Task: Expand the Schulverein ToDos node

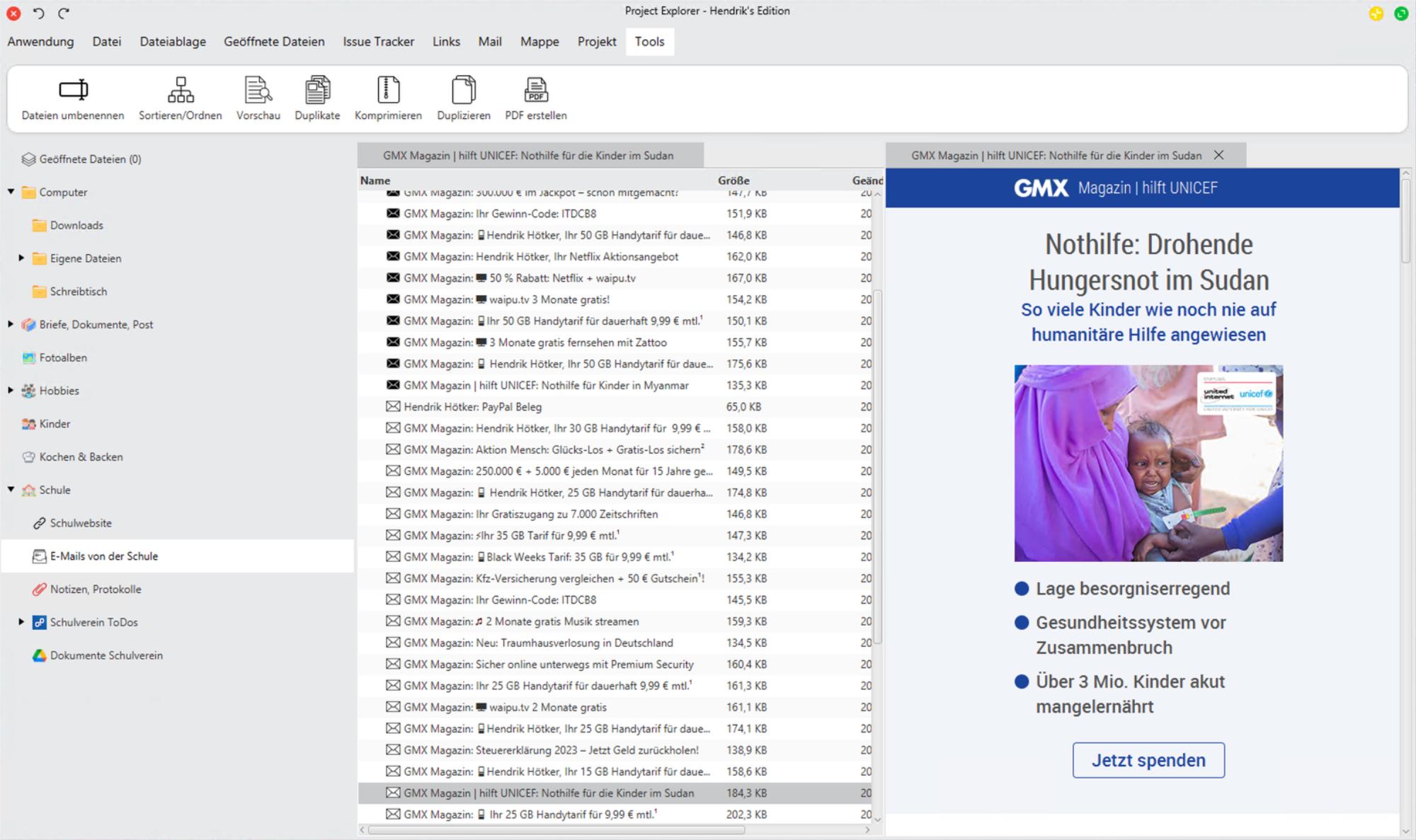Action: tap(21, 622)
